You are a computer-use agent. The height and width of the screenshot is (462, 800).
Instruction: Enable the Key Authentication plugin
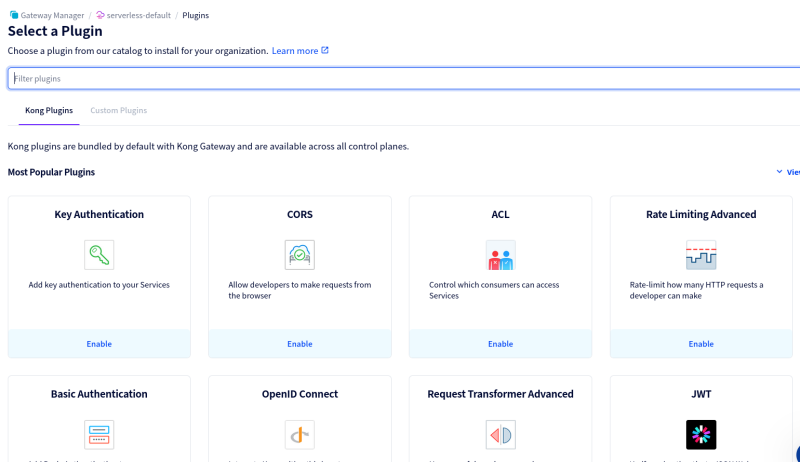(99, 344)
